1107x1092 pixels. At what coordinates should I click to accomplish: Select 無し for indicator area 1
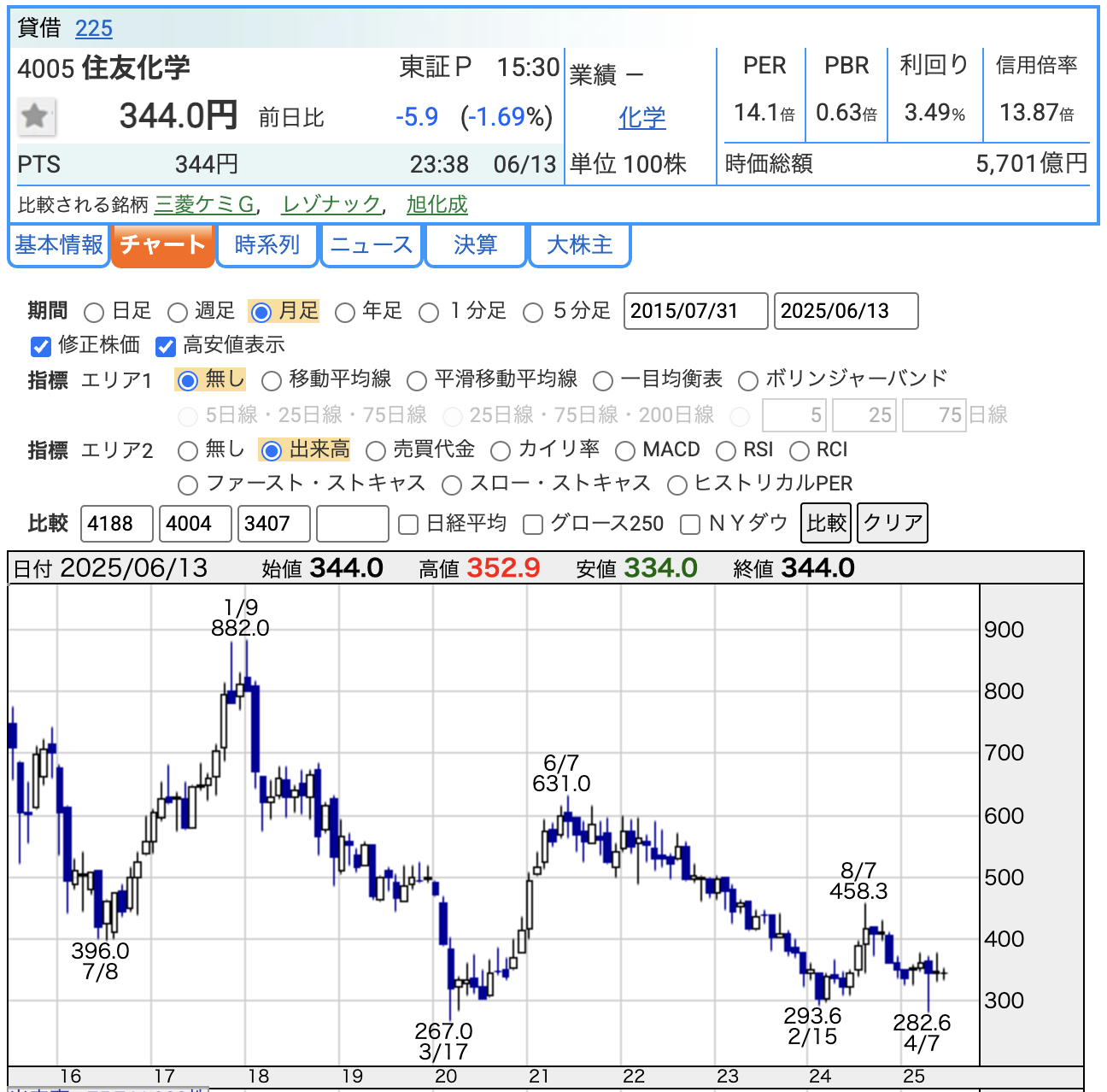point(187,380)
